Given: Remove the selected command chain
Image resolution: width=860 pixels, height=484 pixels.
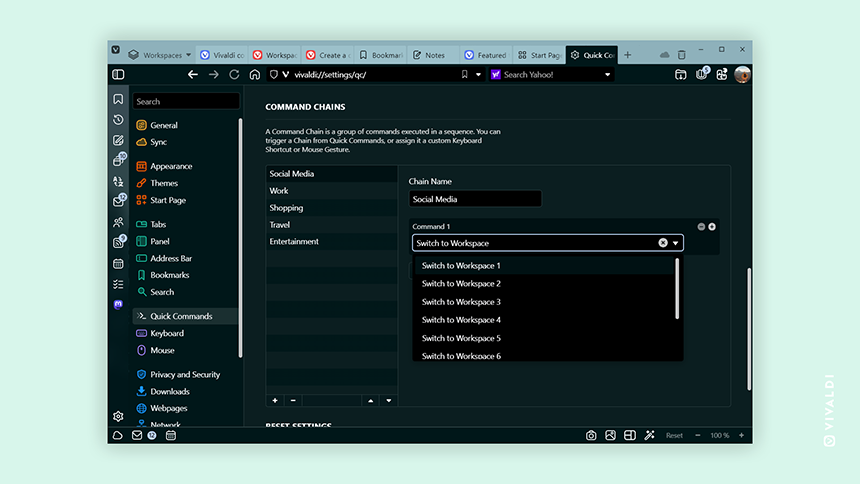Looking at the screenshot, I should click(293, 401).
